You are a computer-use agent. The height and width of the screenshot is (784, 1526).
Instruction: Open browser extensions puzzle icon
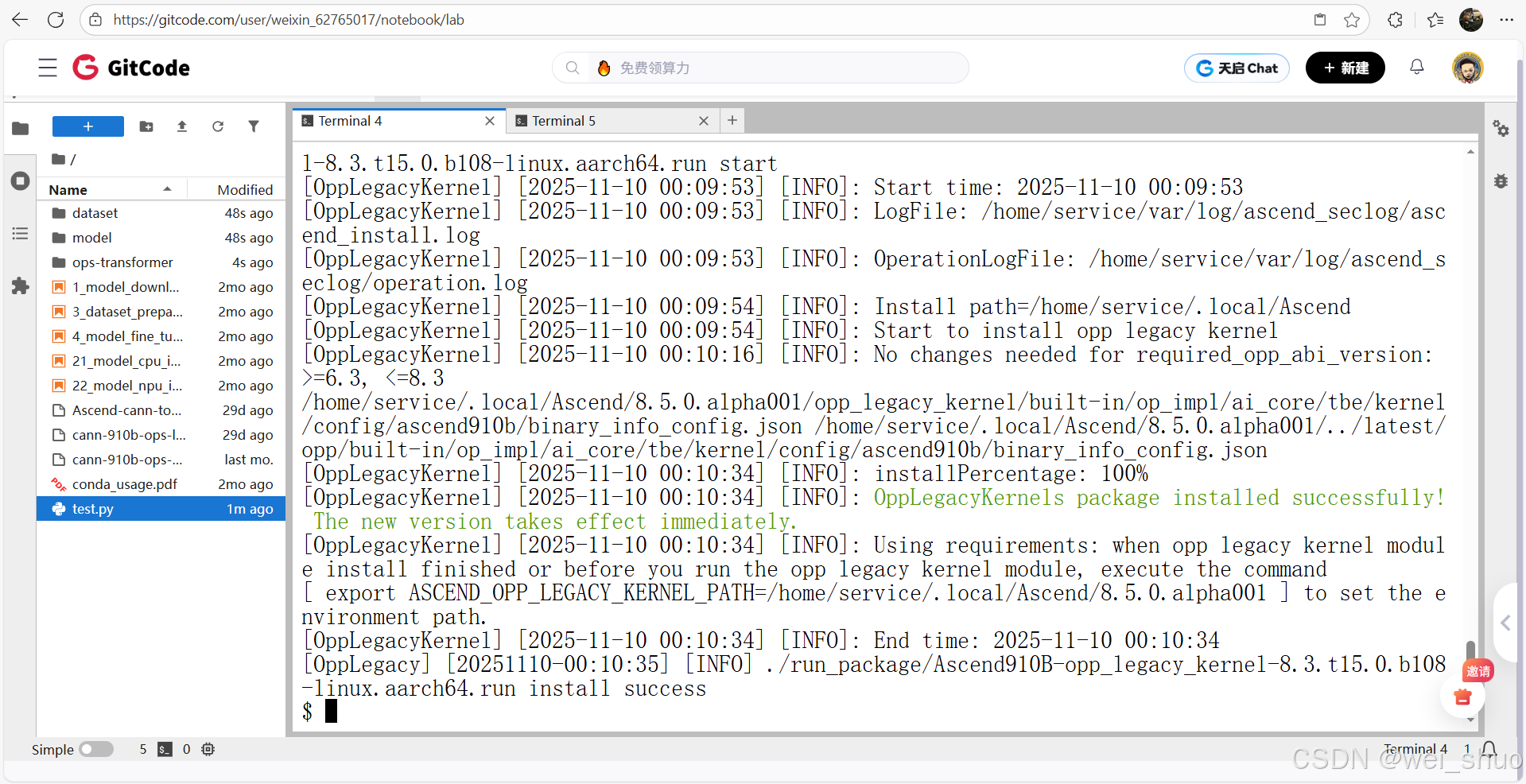pyautogui.click(x=1395, y=20)
